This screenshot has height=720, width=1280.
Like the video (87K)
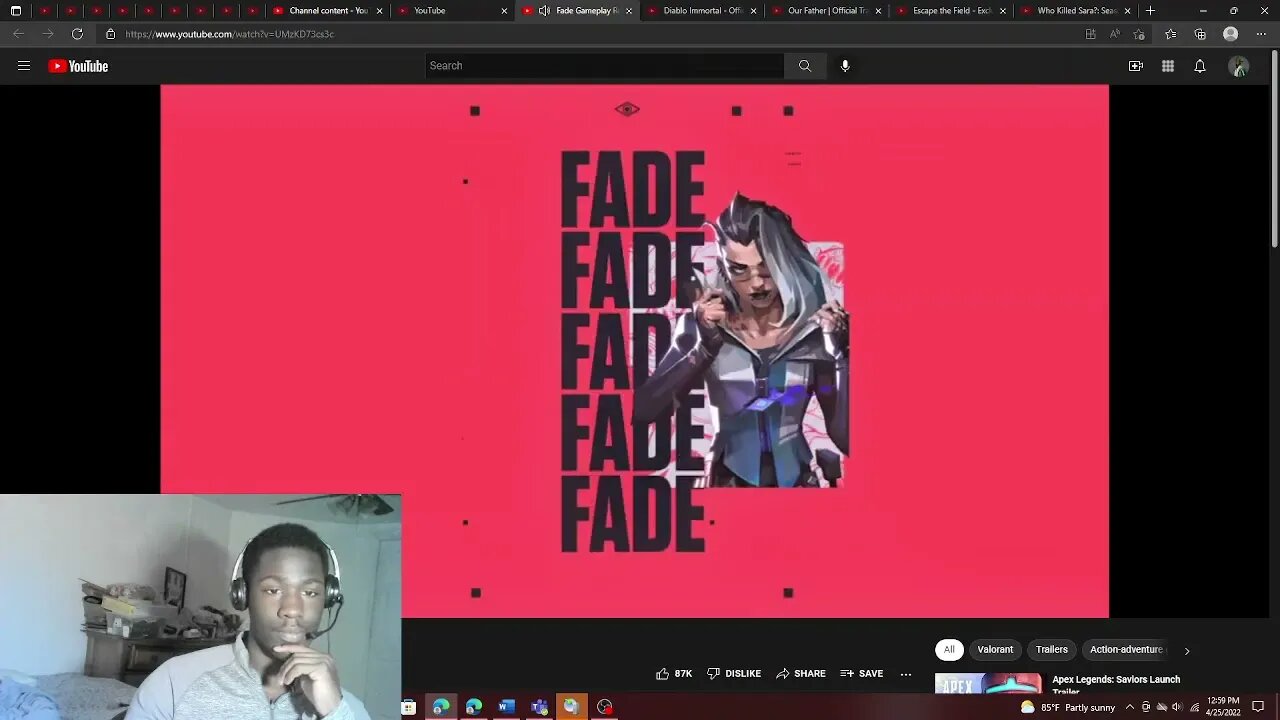[x=674, y=674]
